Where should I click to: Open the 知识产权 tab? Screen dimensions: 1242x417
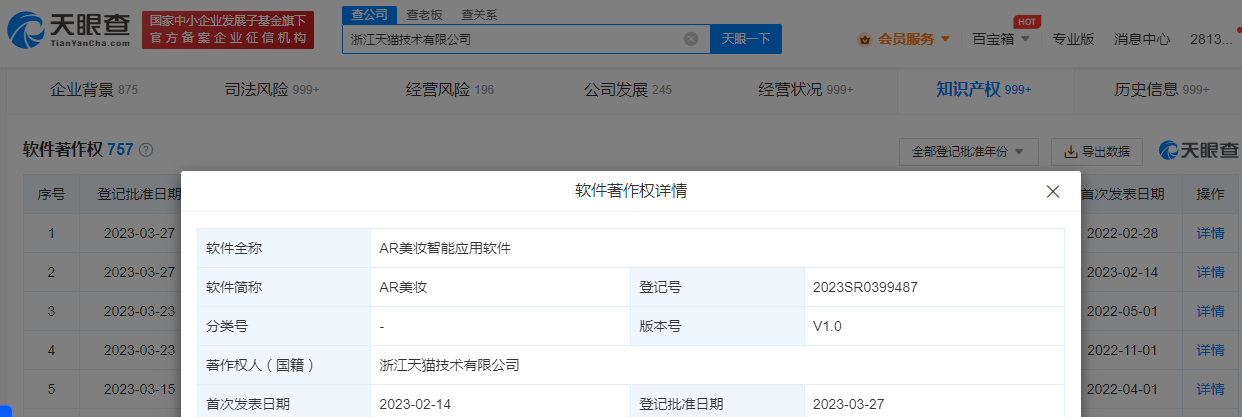(x=983, y=90)
